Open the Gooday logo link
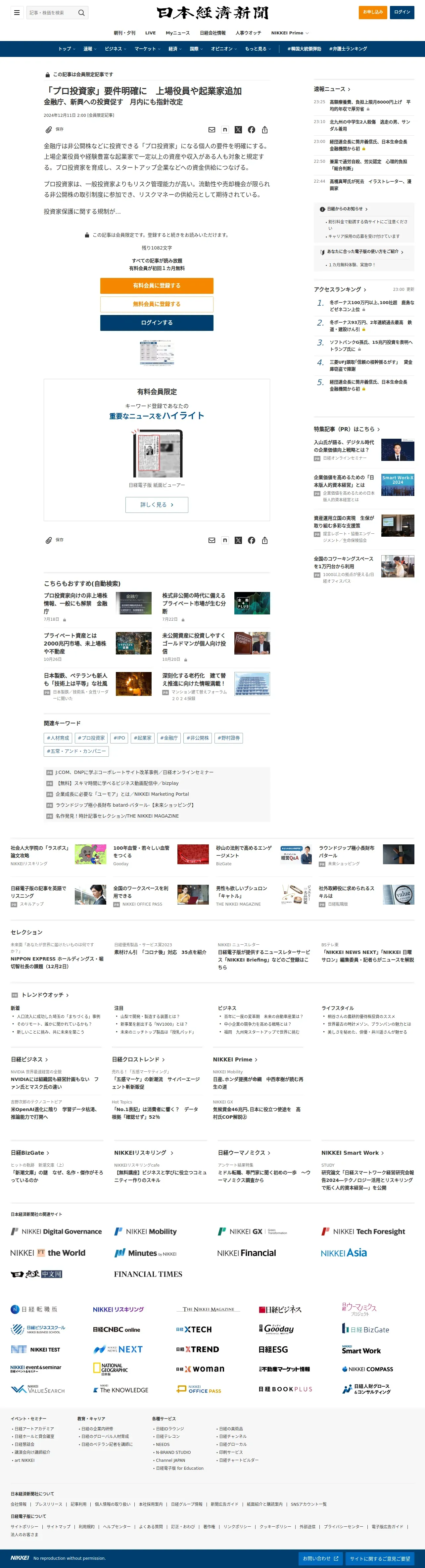Screen dimensions: 425x1568 pyautogui.click(x=276, y=1329)
